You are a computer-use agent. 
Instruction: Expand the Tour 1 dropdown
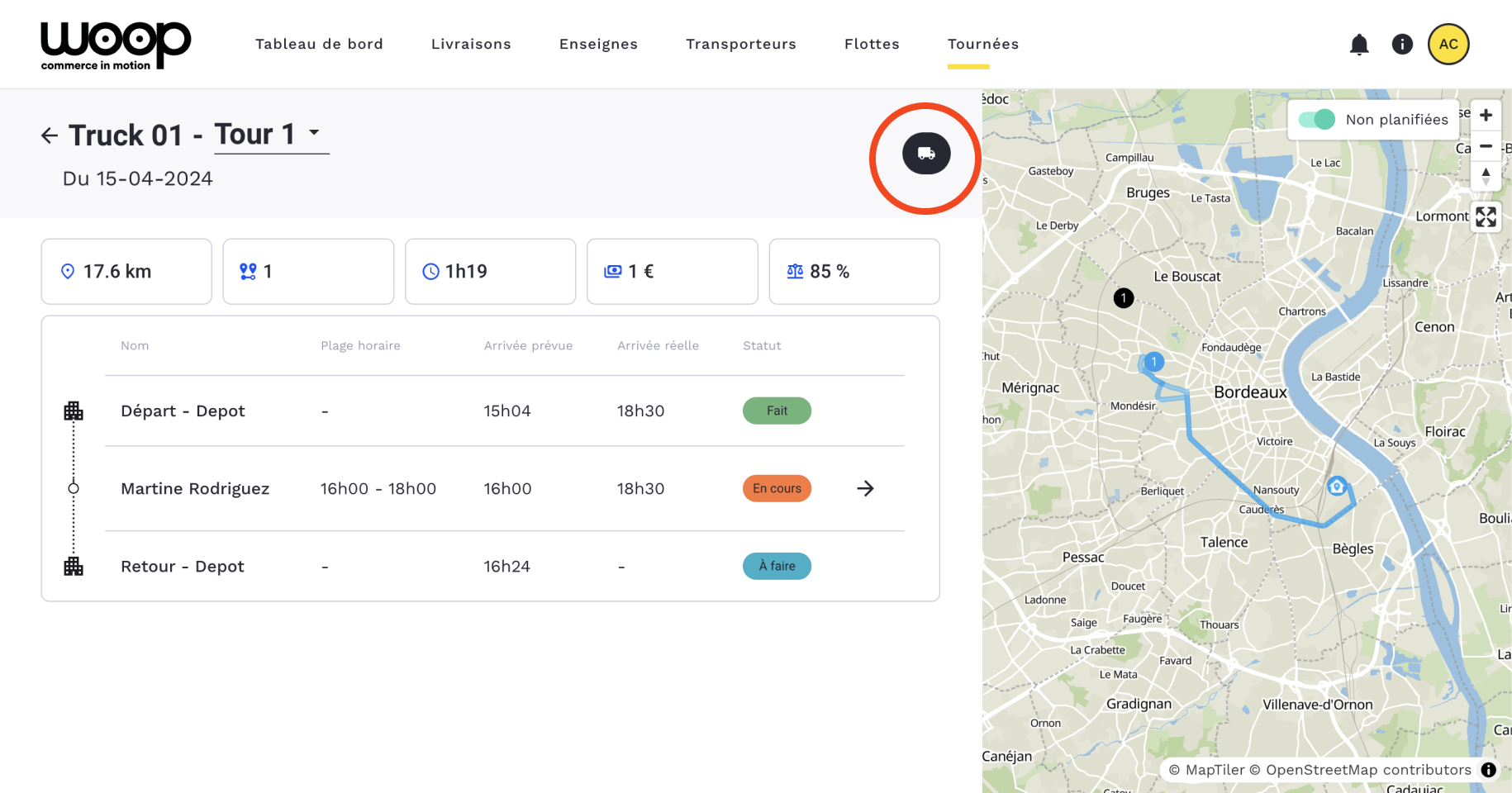(314, 133)
